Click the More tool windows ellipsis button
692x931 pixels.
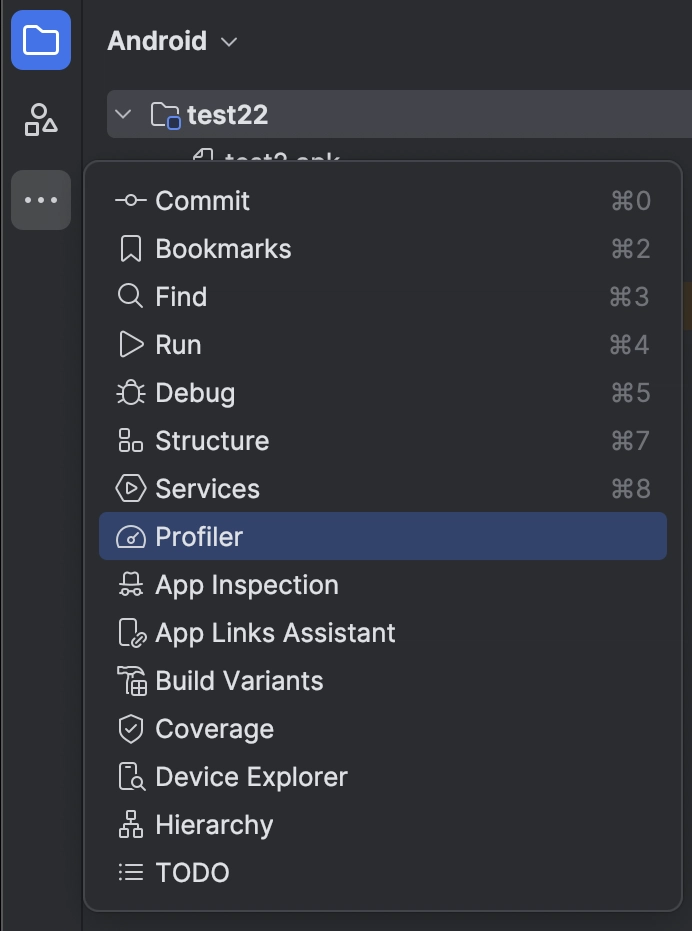(41, 200)
